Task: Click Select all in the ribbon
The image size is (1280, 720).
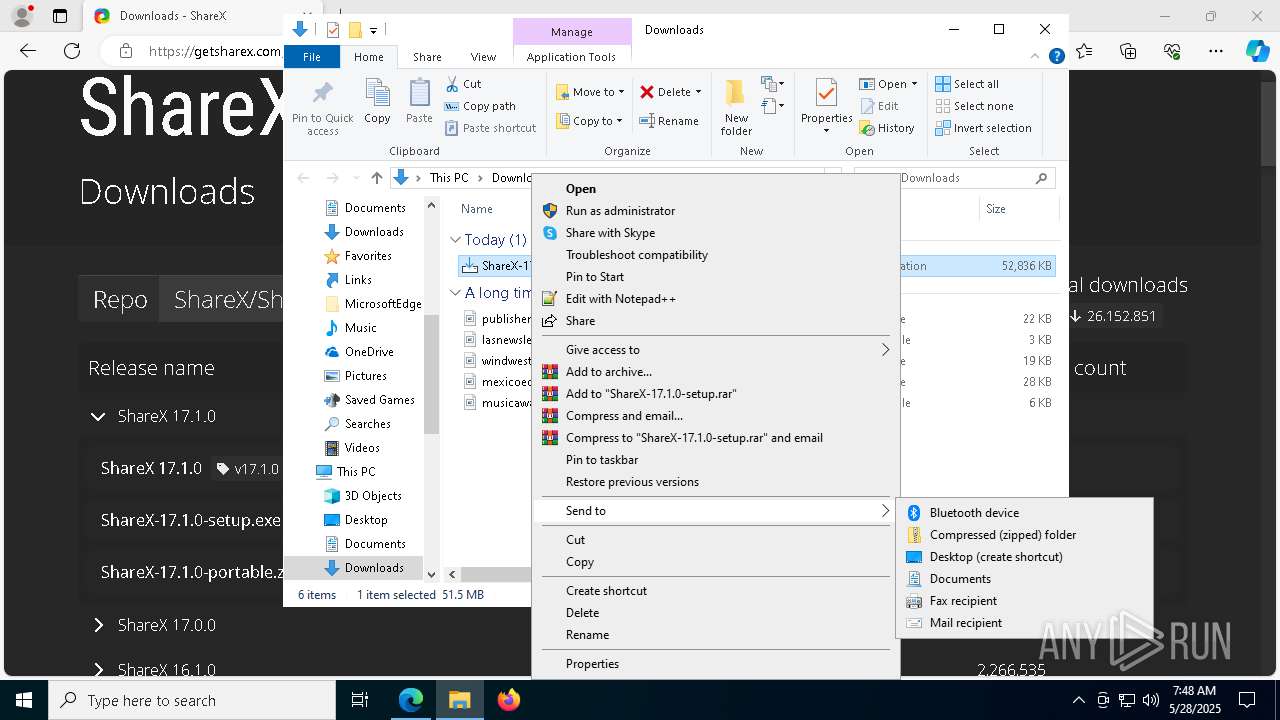Action: pos(967,84)
